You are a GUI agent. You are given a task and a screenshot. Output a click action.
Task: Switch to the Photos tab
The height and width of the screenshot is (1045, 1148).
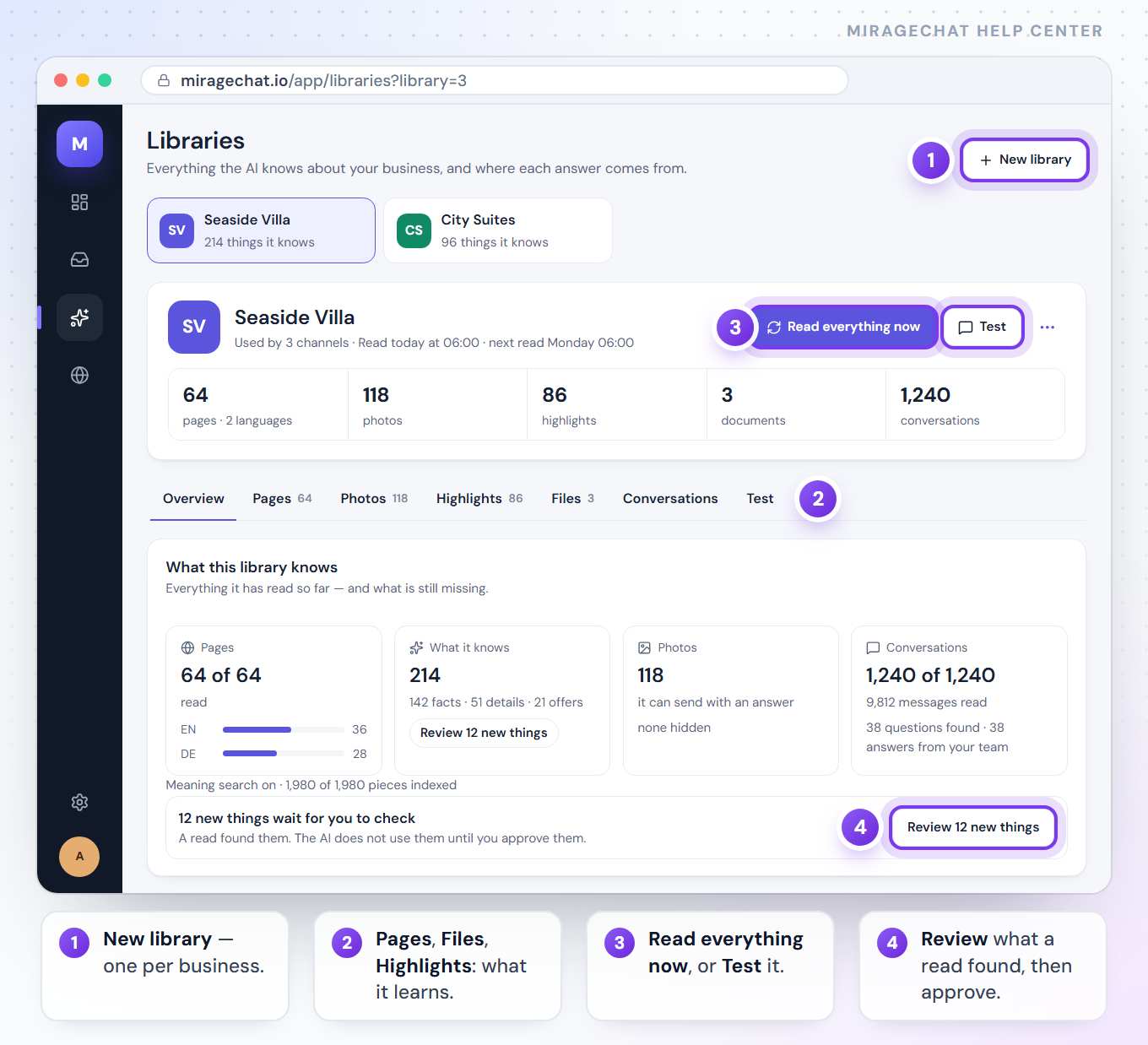(374, 499)
